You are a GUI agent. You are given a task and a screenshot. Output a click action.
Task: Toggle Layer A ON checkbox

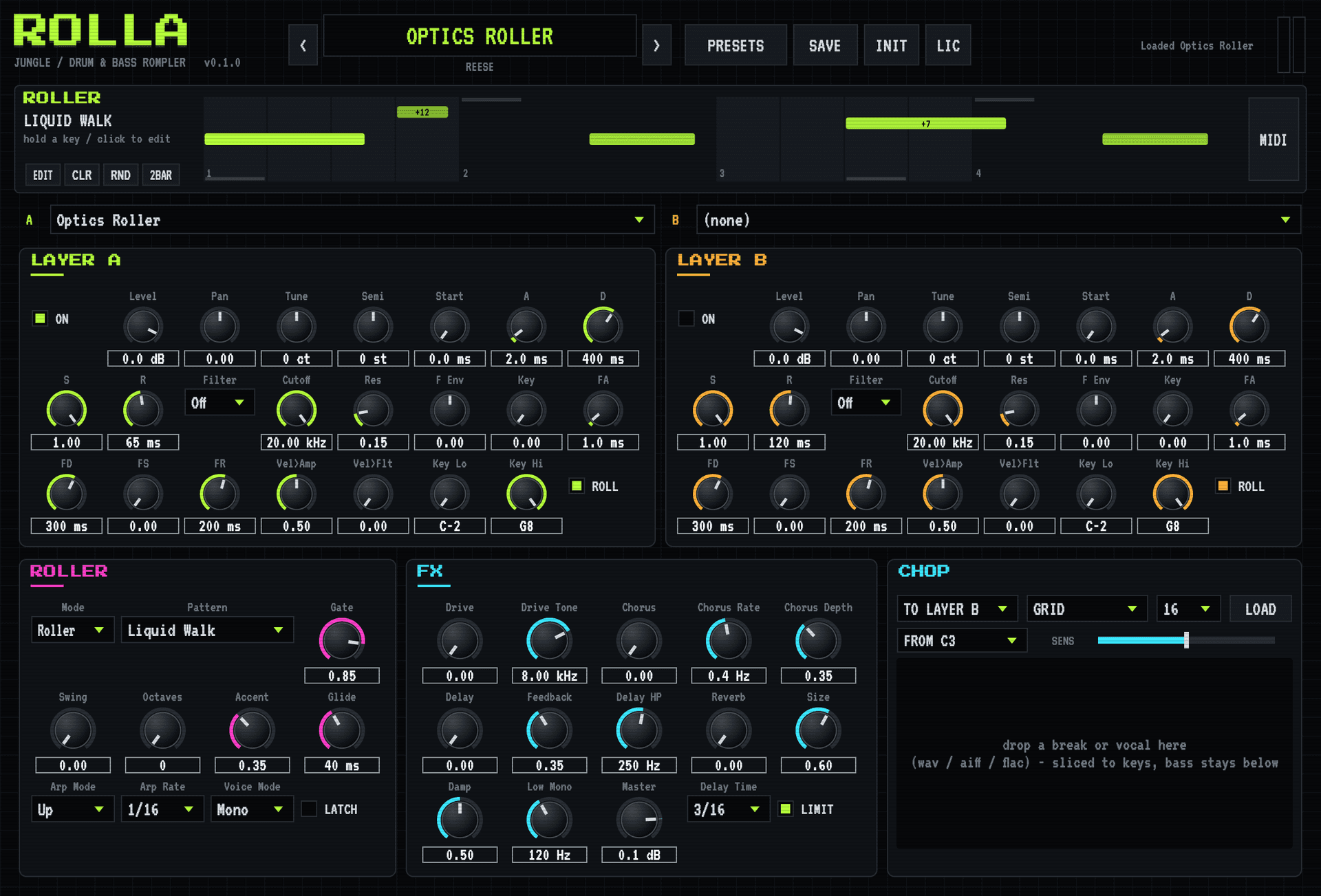(40, 318)
